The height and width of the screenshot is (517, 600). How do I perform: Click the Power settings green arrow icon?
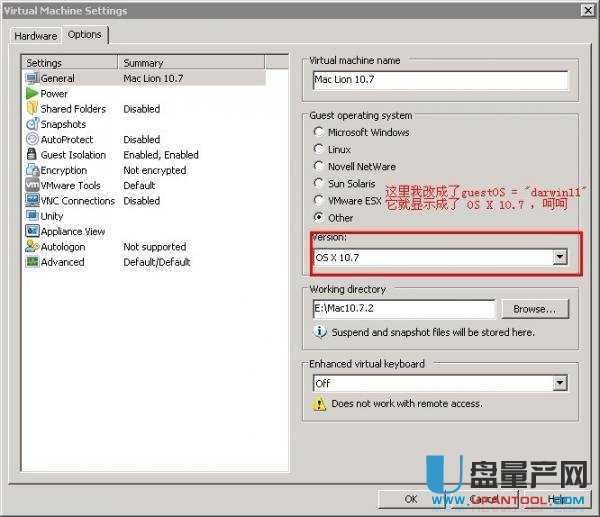coord(32,94)
